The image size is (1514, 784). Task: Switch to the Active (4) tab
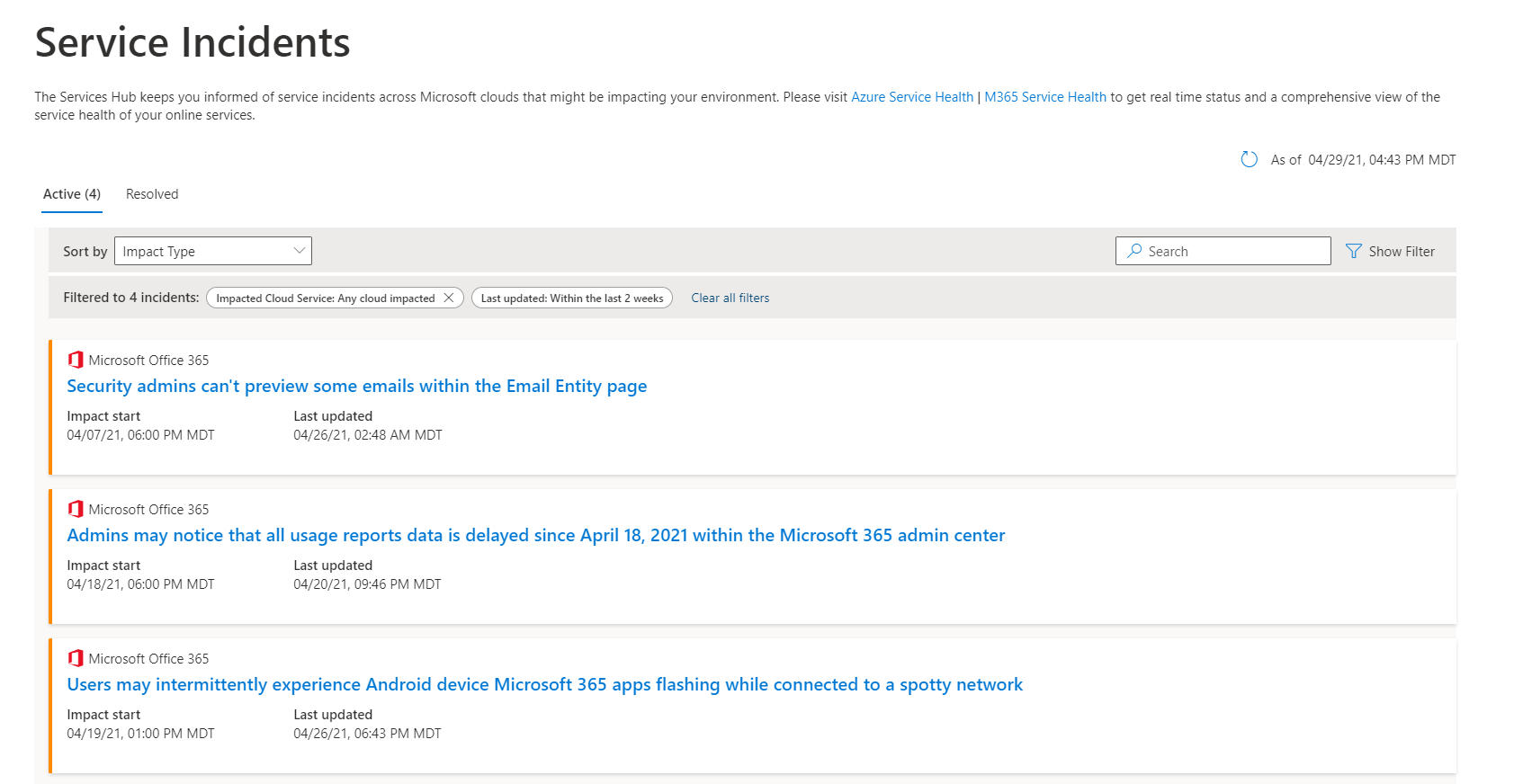coord(72,194)
